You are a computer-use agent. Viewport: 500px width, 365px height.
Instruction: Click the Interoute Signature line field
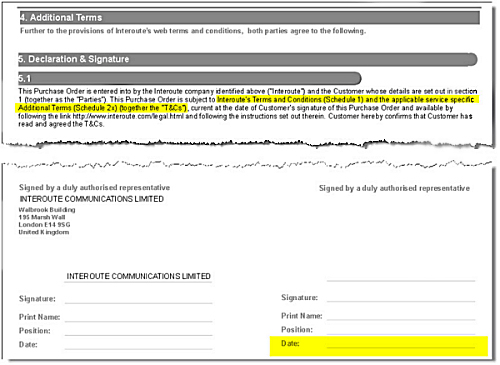pyautogui.click(x=139, y=299)
